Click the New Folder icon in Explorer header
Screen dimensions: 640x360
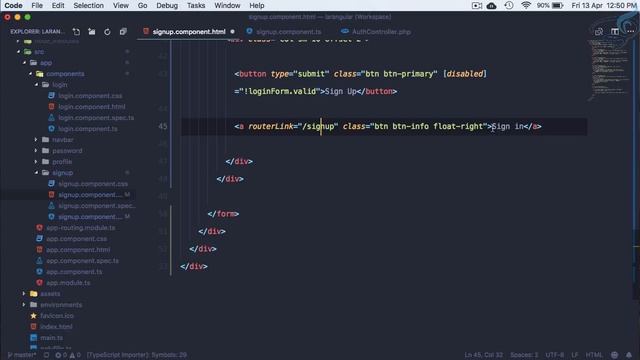[92, 31]
